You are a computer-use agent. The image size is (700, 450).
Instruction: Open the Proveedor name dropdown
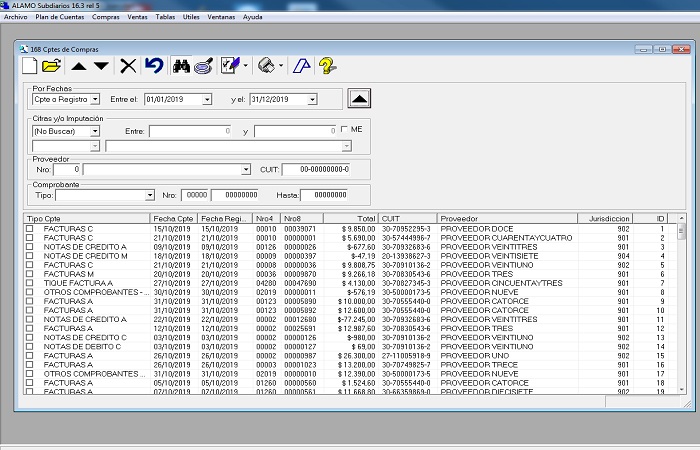coord(246,169)
